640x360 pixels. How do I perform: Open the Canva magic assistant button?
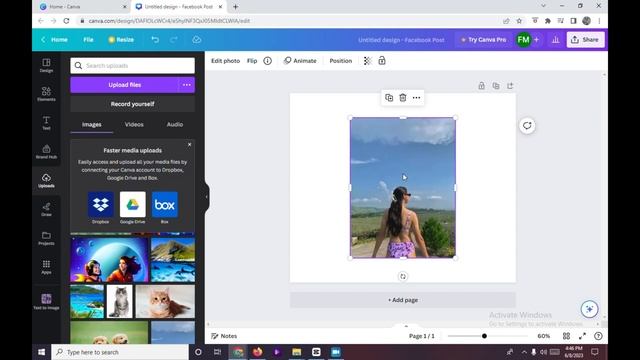coord(589,309)
